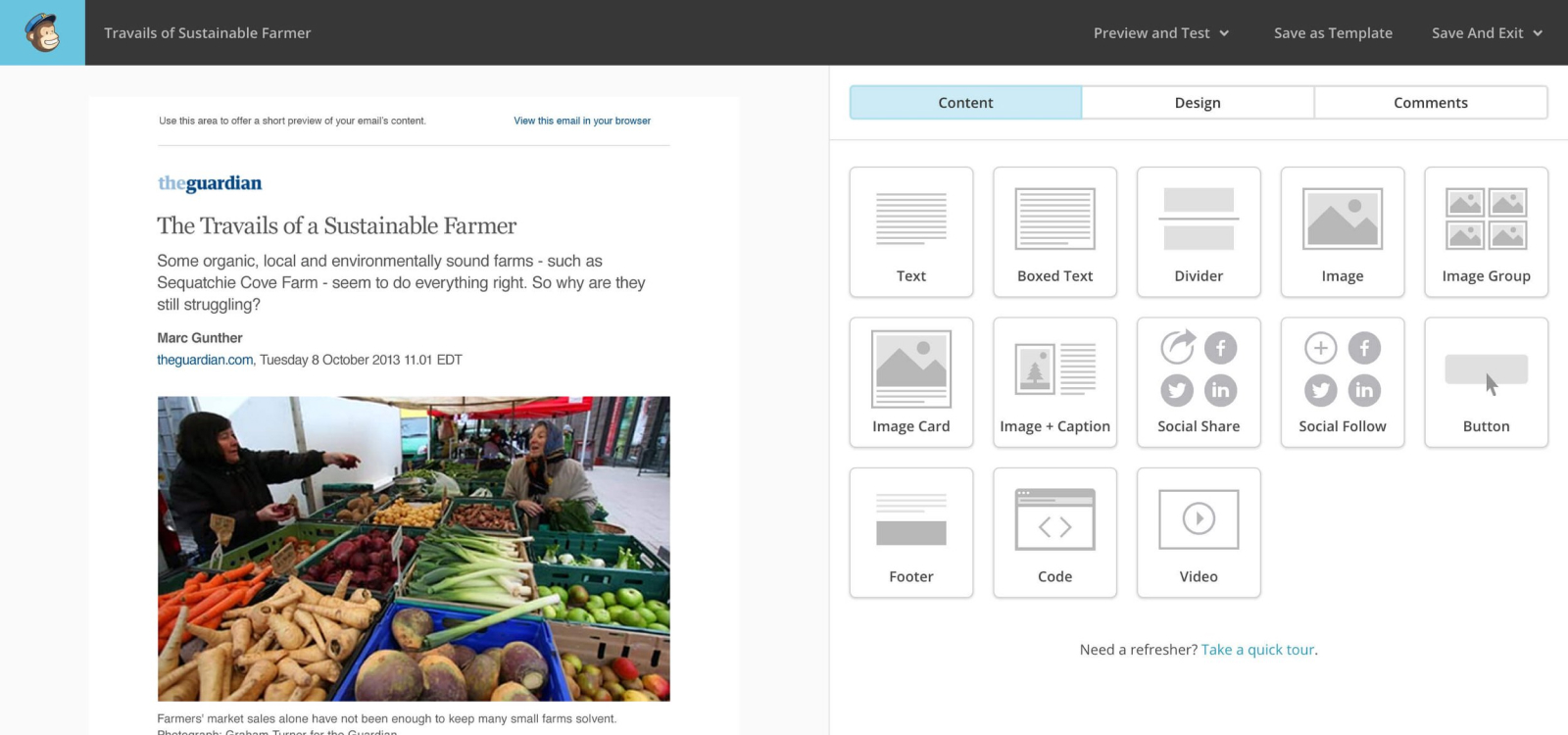1568x735 pixels.
Task: Pick the Image + Caption block
Action: pyautogui.click(x=1054, y=382)
